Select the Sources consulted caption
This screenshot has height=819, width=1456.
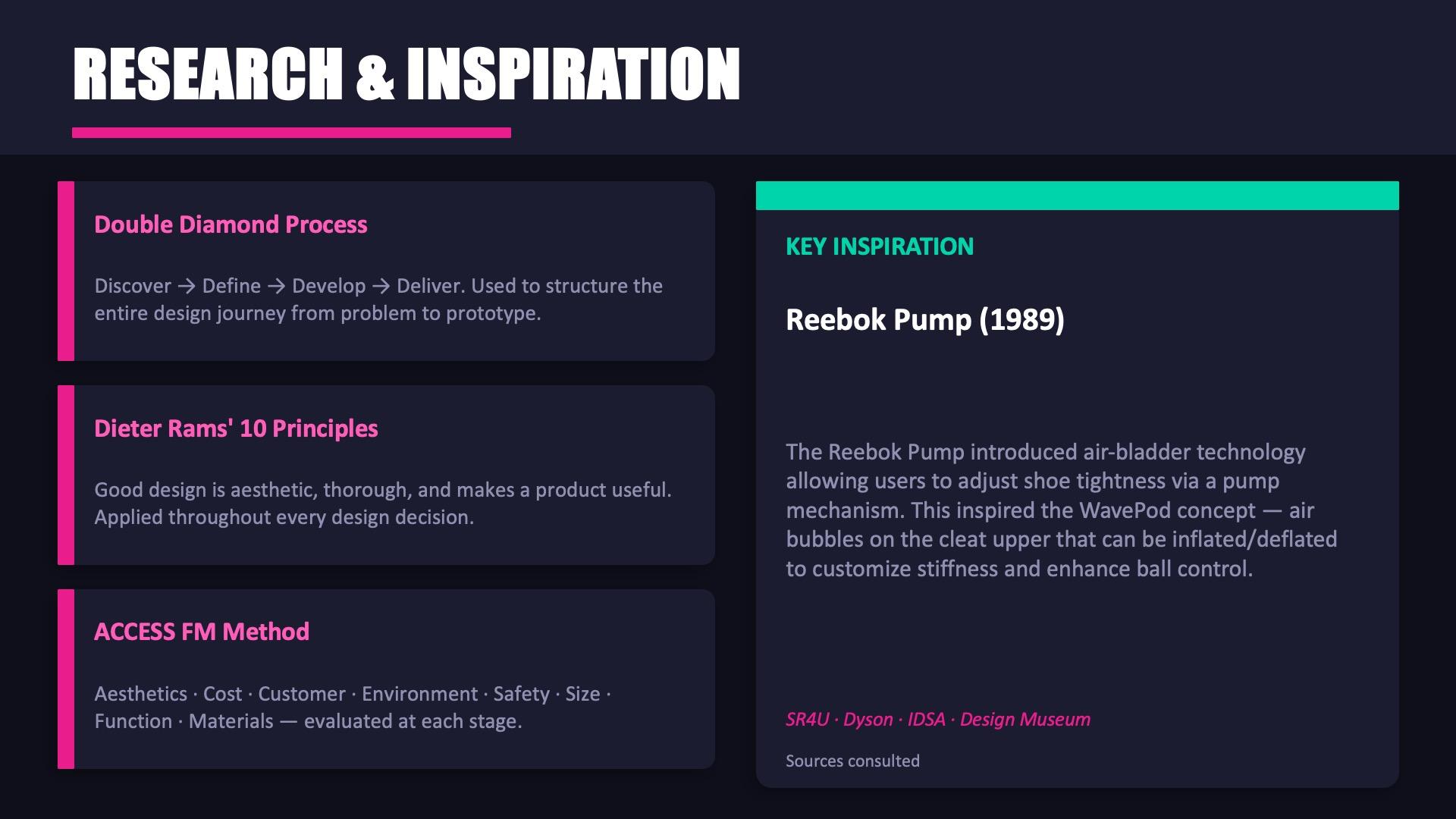tap(852, 761)
